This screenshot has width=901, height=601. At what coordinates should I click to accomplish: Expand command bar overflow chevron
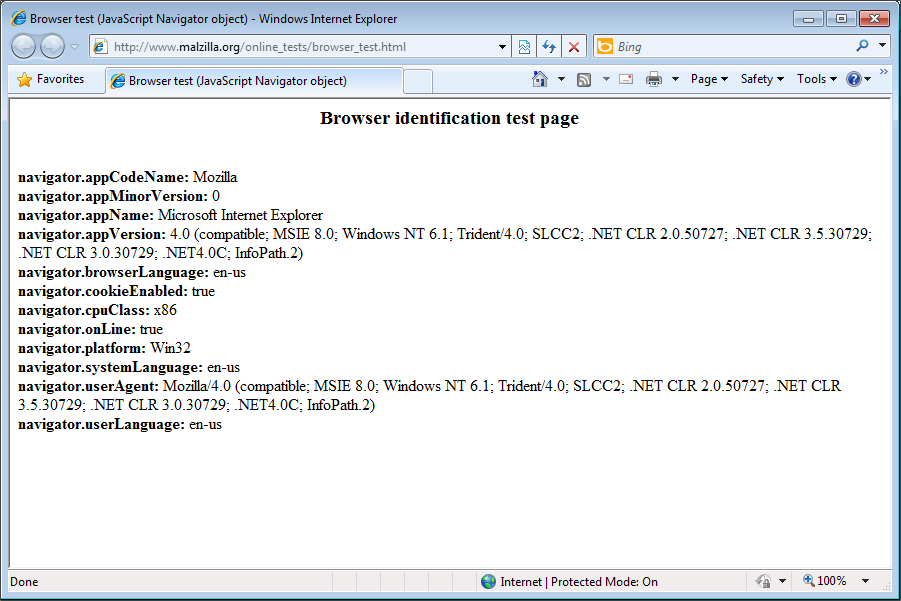[884, 72]
